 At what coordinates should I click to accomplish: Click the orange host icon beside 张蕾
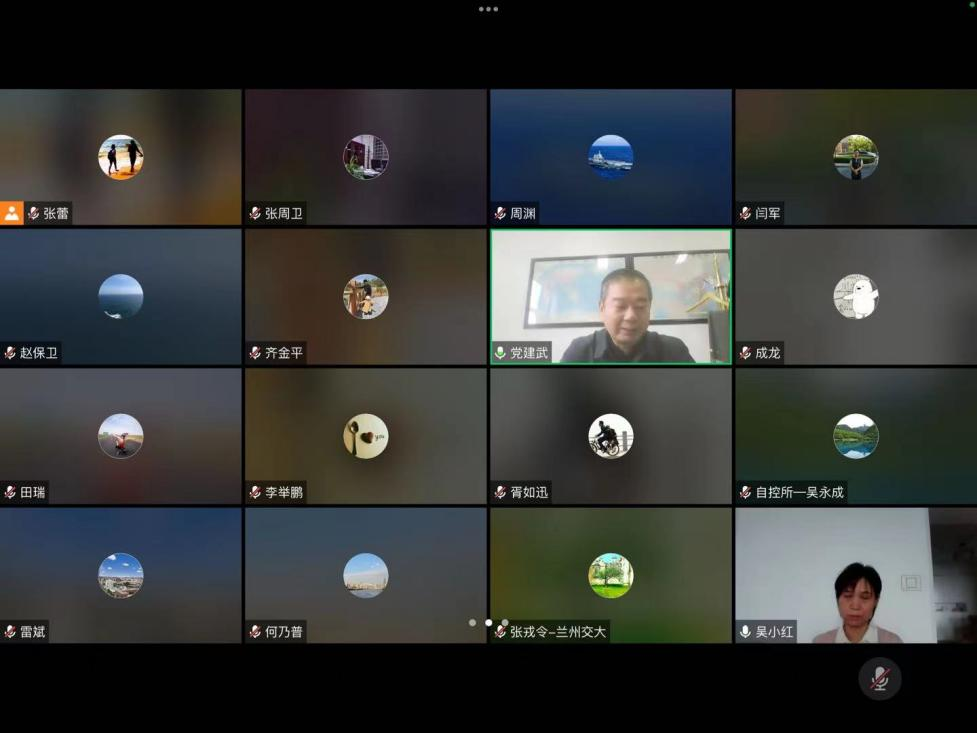12,213
